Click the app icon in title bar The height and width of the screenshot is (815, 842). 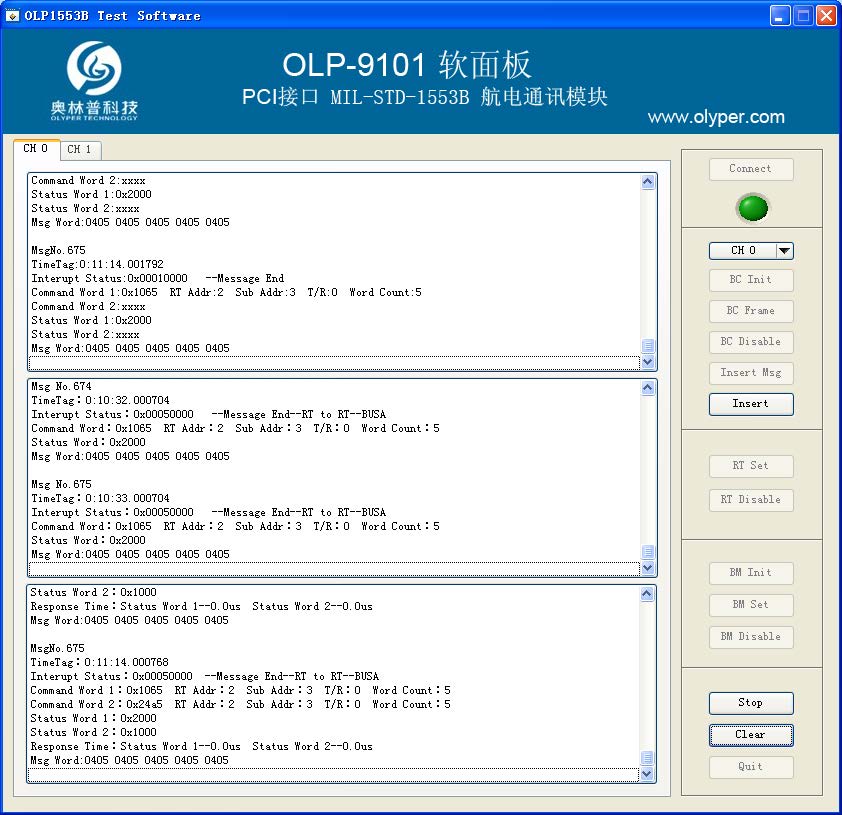(x=12, y=16)
